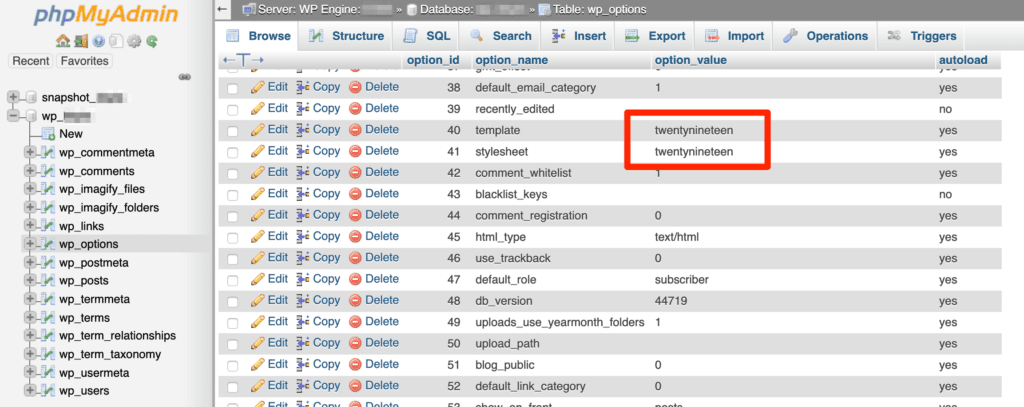
Task: Open the phpMyAdmin documentation icon
Action: [x=98, y=41]
